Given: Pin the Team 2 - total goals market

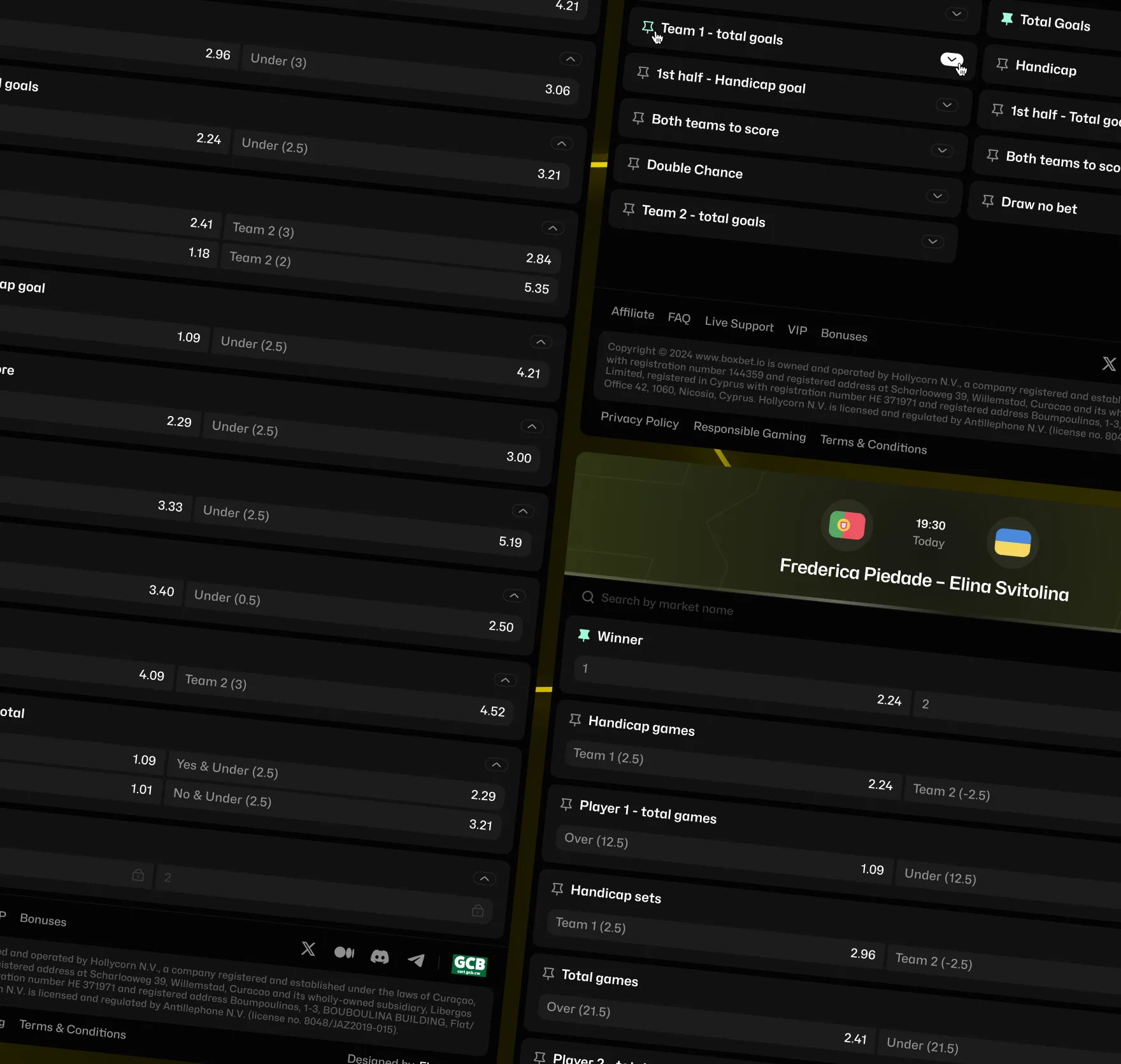Looking at the screenshot, I should 629,208.
